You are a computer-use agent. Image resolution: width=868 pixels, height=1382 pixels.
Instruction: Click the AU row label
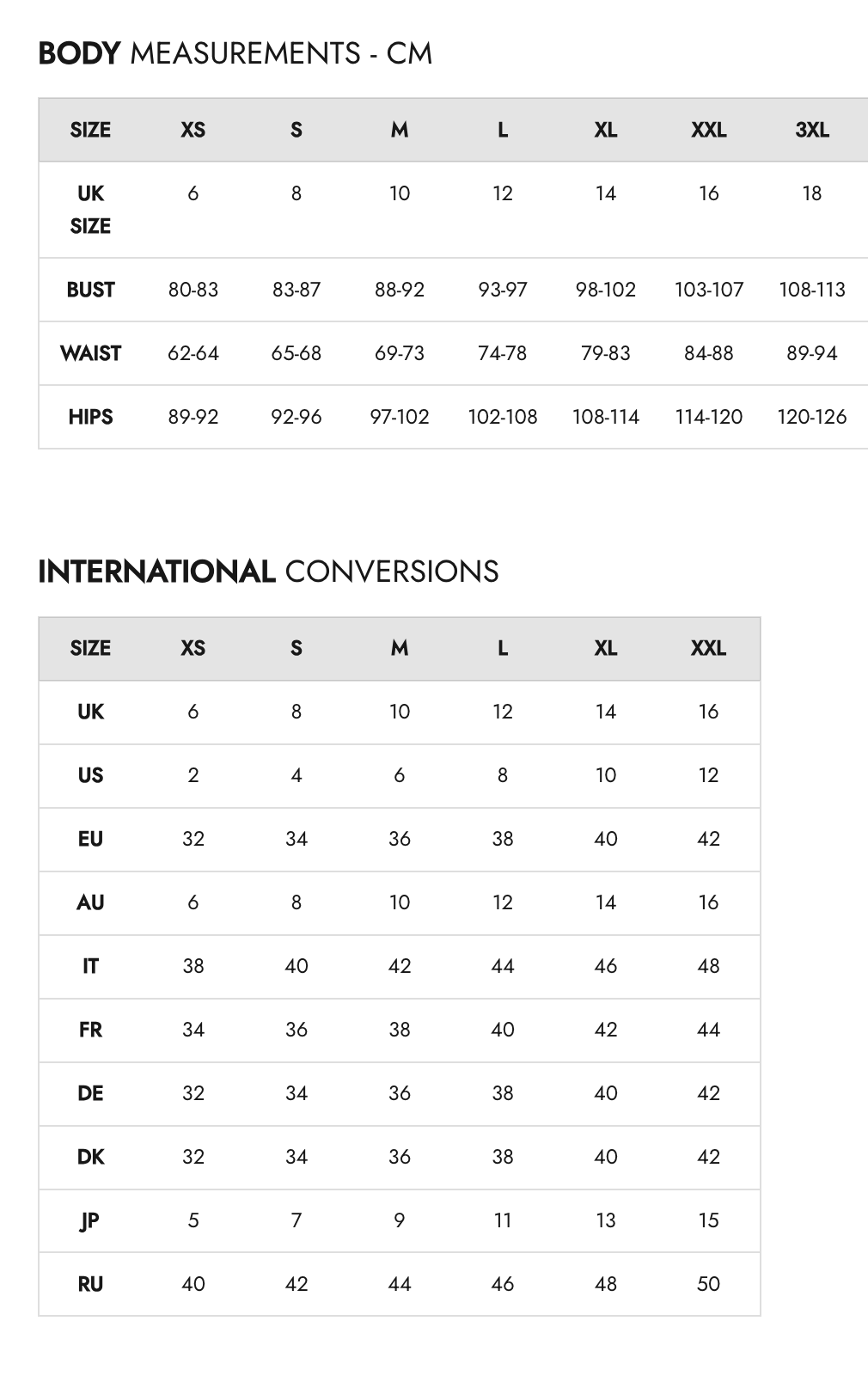pyautogui.click(x=90, y=902)
